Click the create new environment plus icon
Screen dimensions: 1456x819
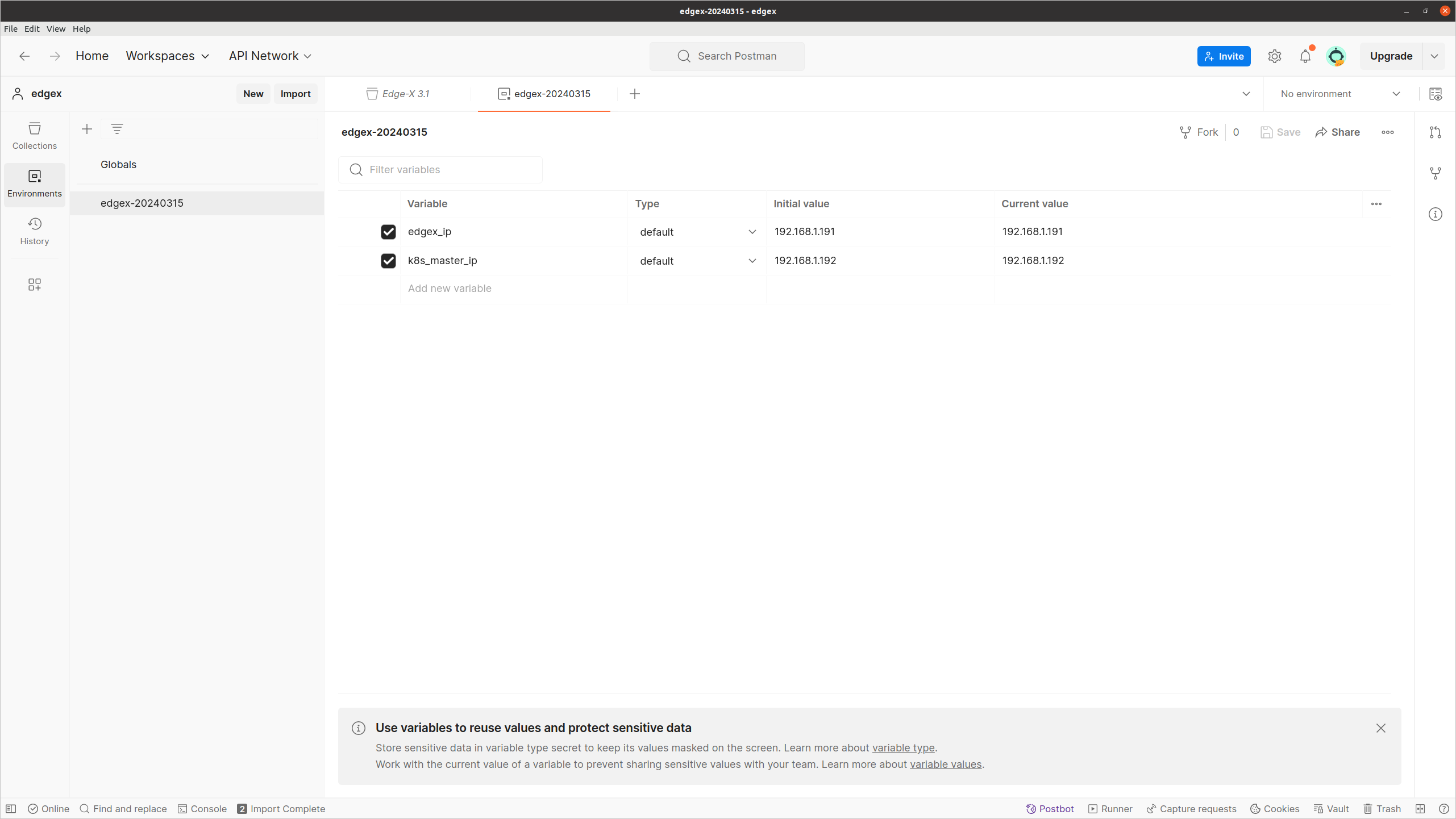coord(87,129)
